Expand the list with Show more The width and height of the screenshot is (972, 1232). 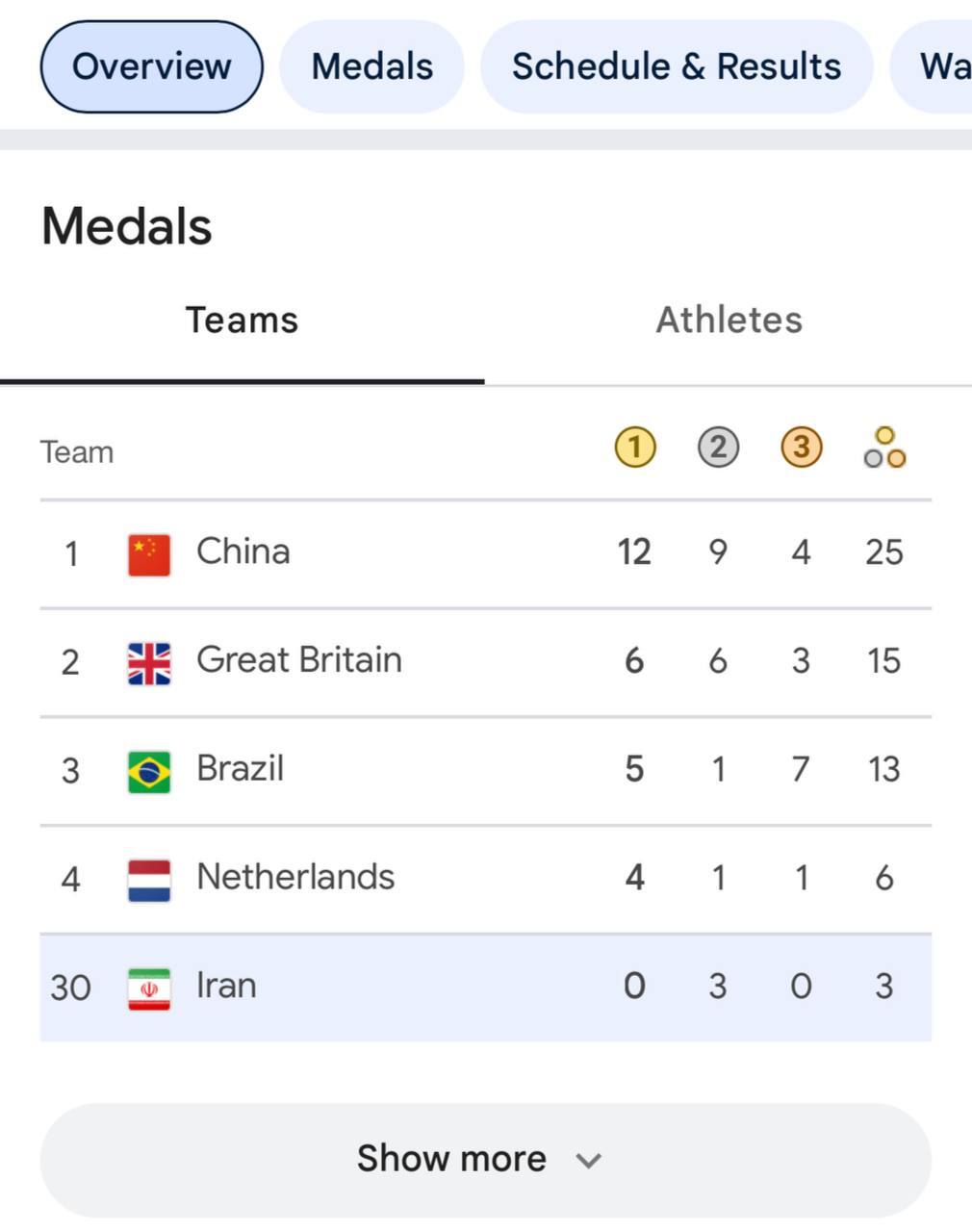click(485, 1160)
